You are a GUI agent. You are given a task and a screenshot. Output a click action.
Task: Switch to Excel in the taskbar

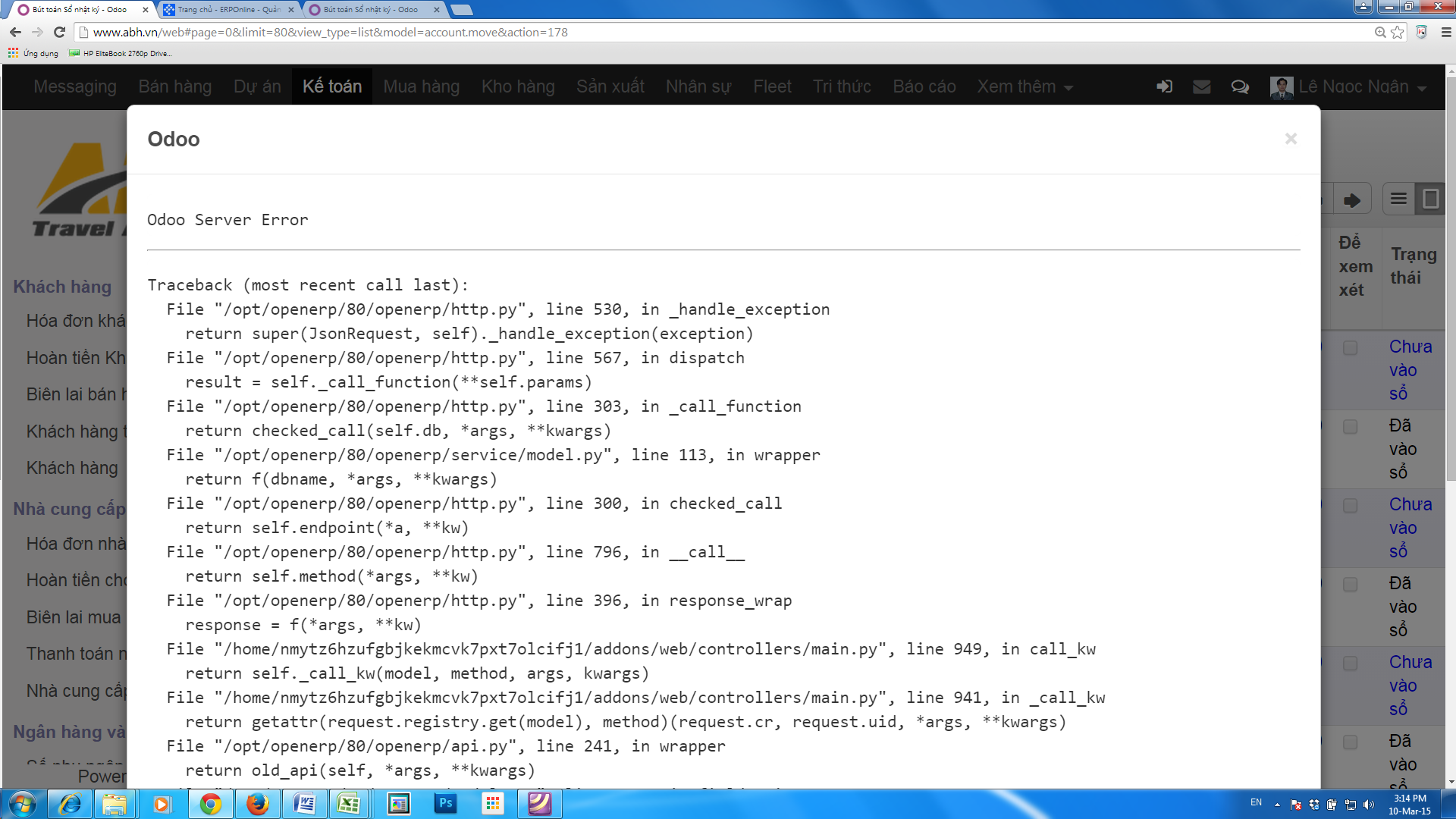click(x=349, y=804)
